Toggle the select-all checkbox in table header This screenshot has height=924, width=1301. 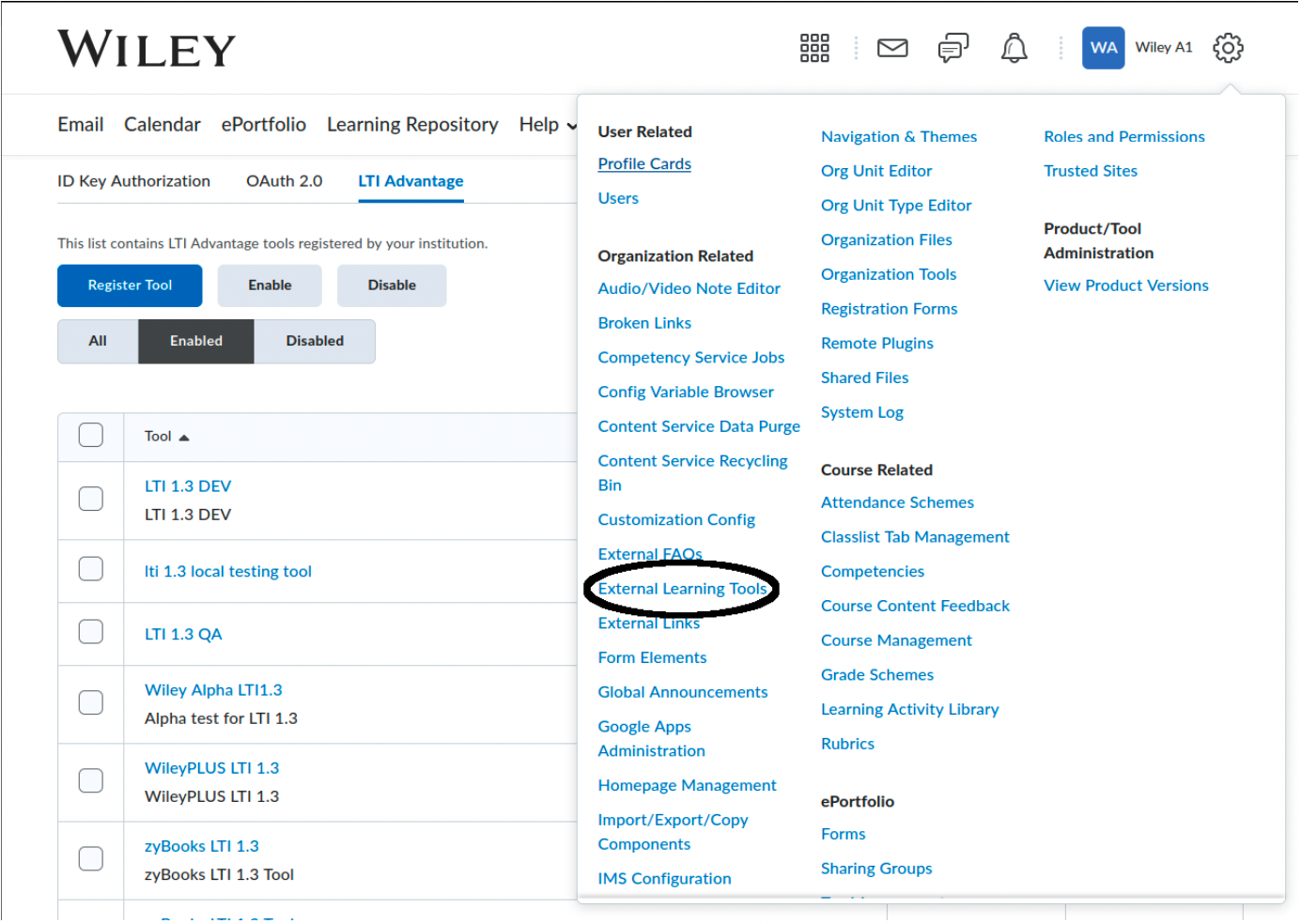91,435
